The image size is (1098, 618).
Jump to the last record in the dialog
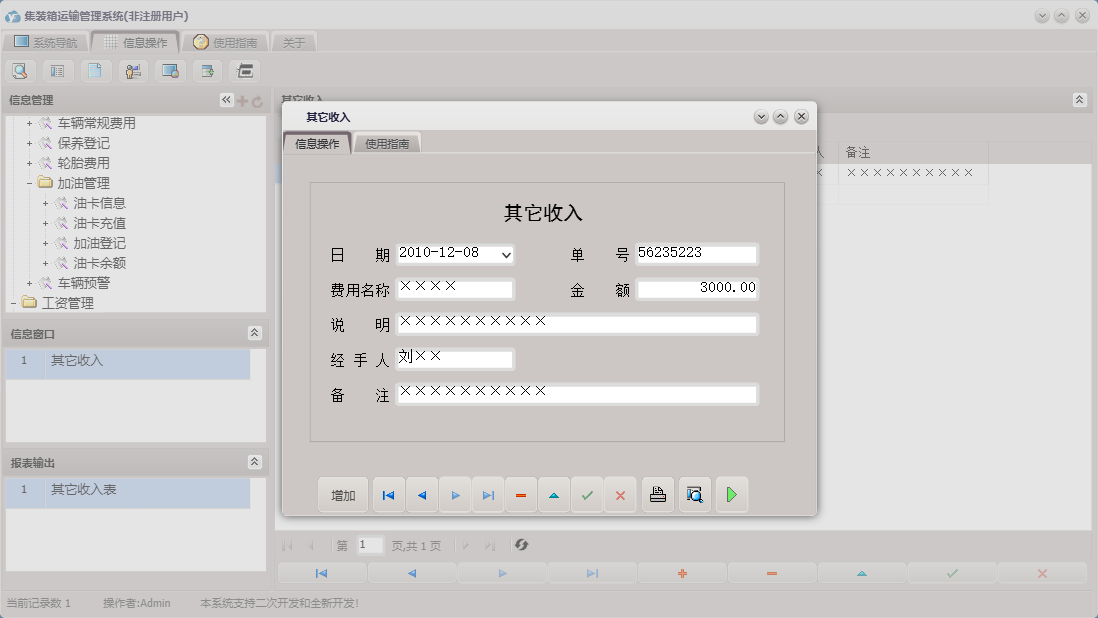(x=488, y=494)
